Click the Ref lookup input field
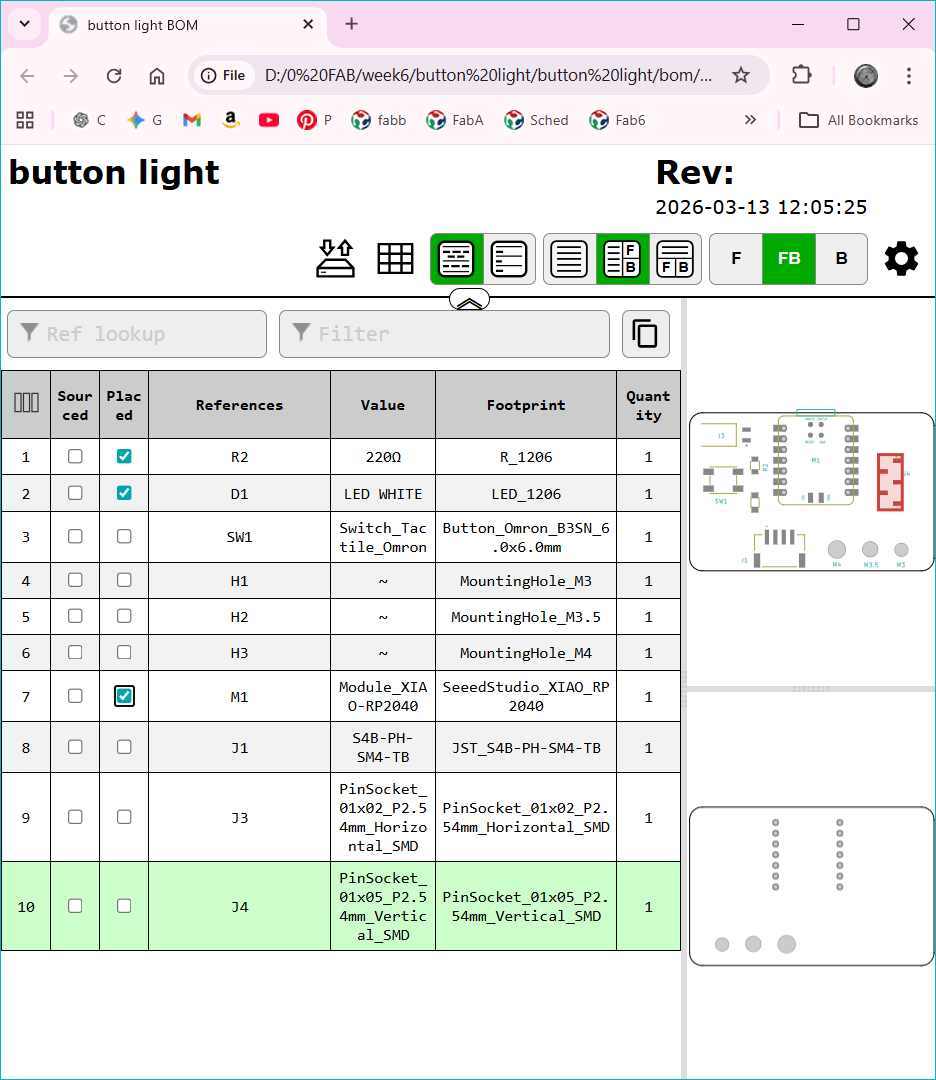936x1080 pixels. (x=137, y=334)
